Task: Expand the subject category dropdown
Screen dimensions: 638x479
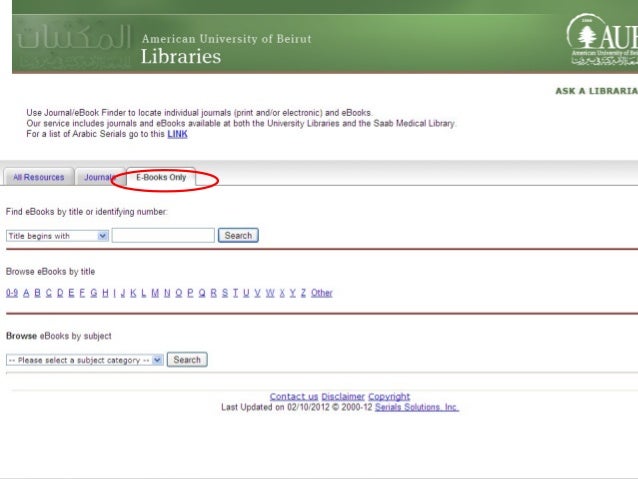Action: [85, 360]
